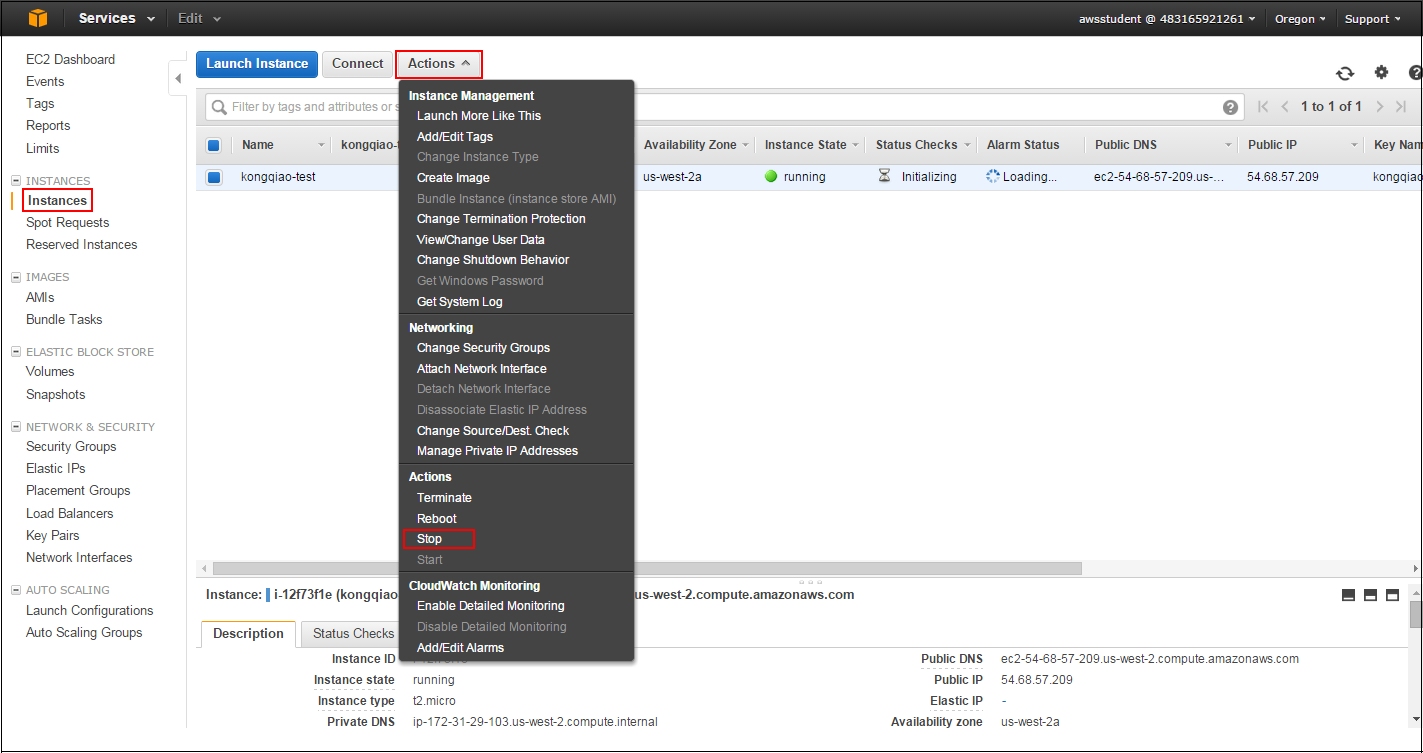Click the green running status indicator

pos(771,176)
